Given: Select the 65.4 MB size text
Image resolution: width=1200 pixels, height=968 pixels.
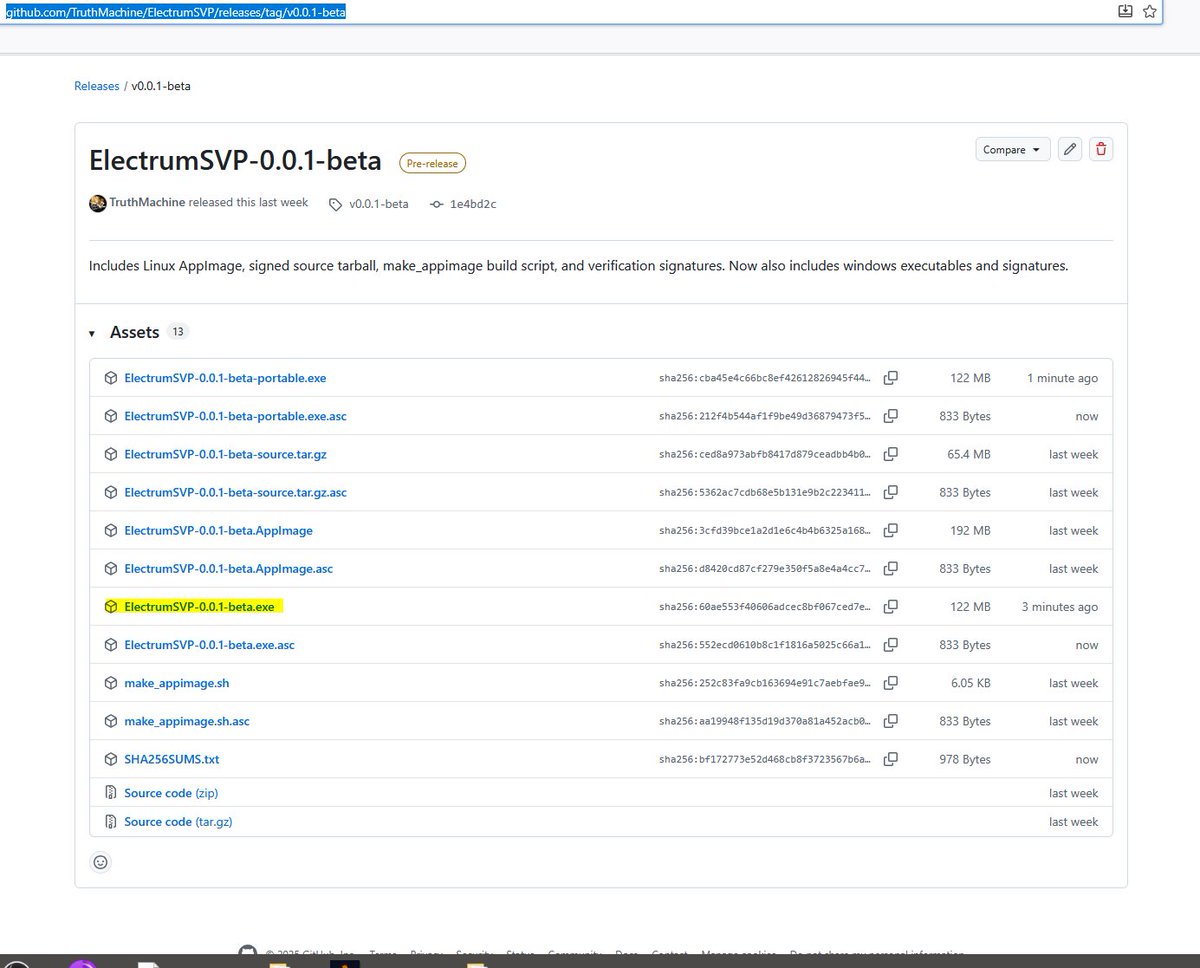Looking at the screenshot, I should point(967,454).
